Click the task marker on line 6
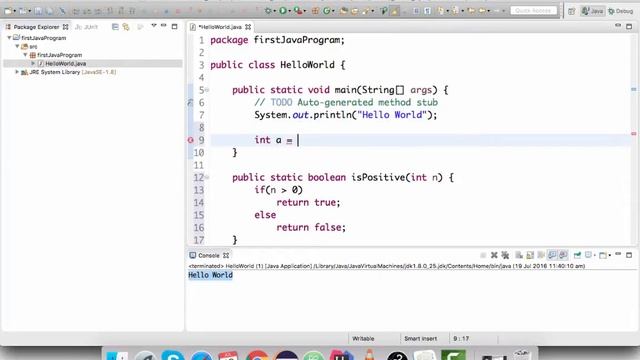This screenshot has width=640, height=360. point(190,102)
